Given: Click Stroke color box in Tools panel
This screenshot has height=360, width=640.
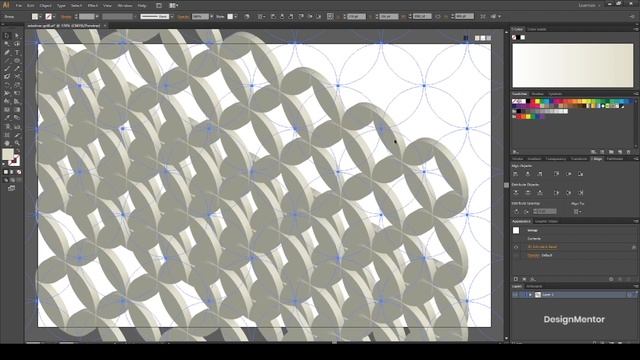Looking at the screenshot, I should [14, 160].
